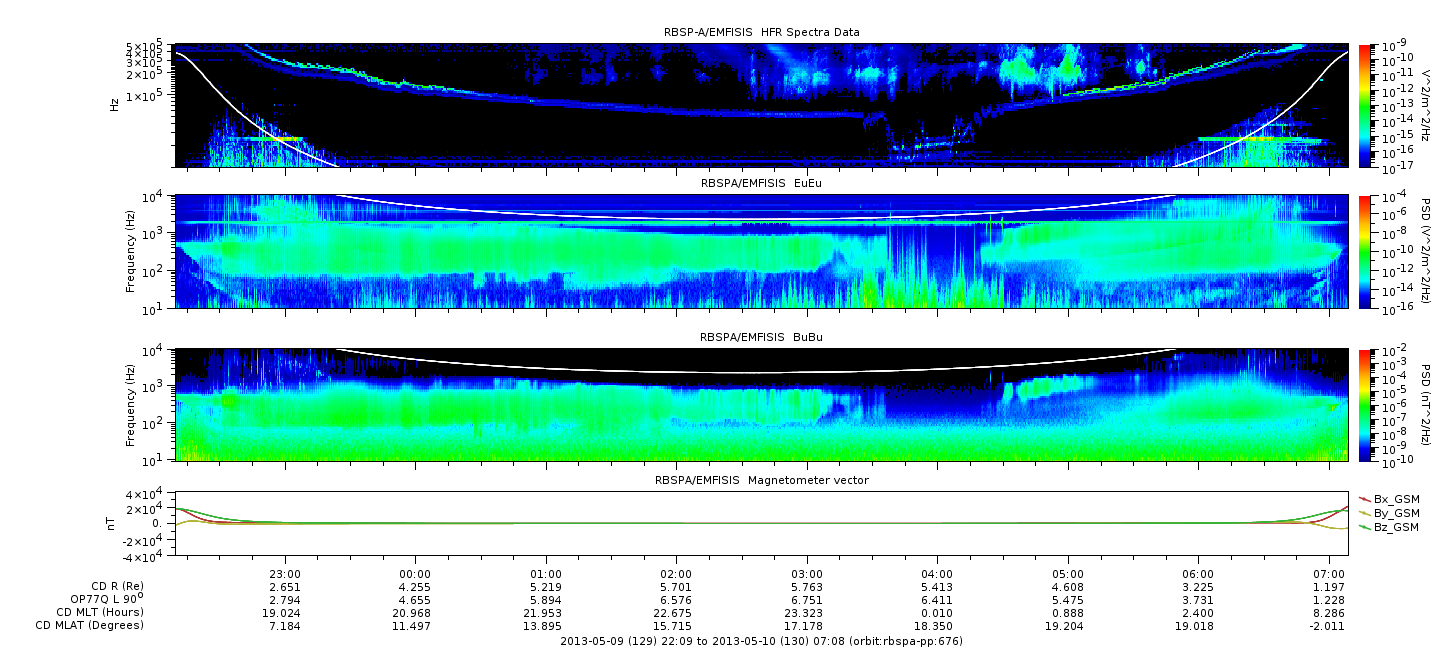Screen dimensions: 1447x658
Task: Click the date range and orbit footer text
Action: [x=761, y=641]
